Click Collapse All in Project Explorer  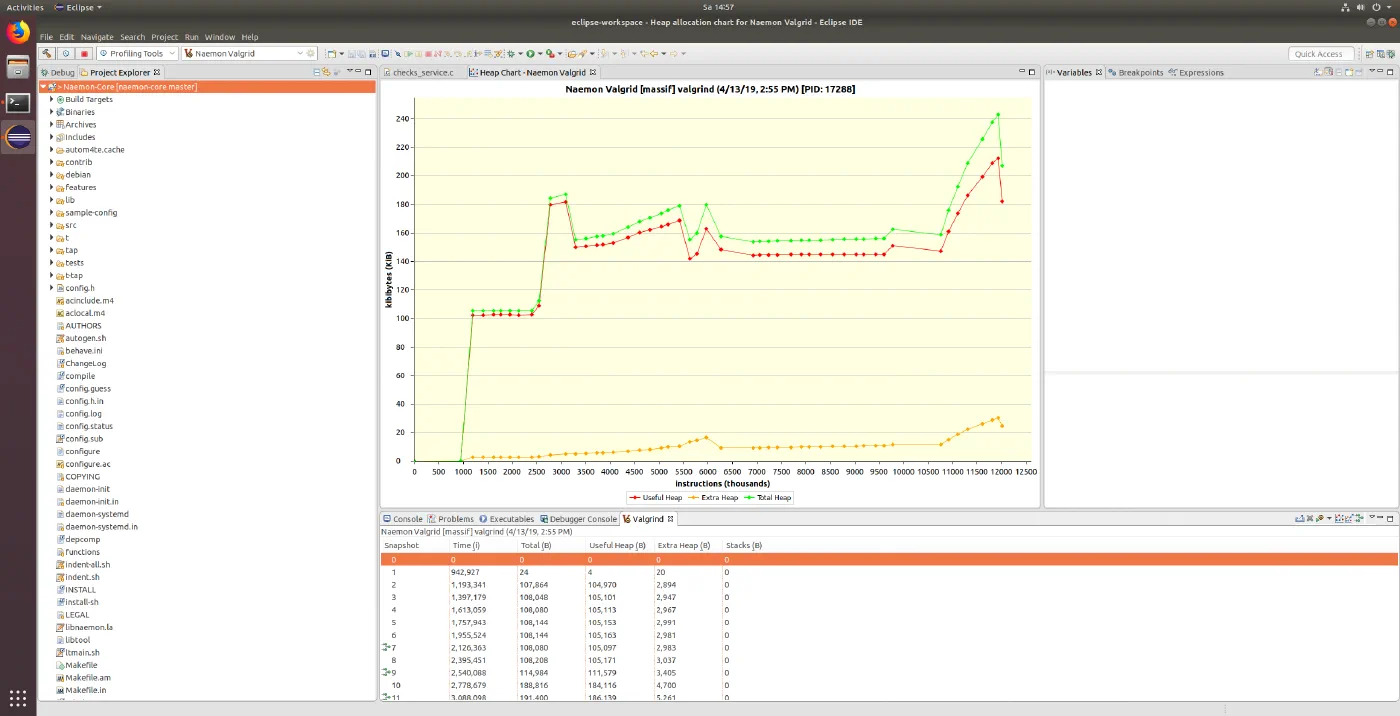click(x=317, y=72)
